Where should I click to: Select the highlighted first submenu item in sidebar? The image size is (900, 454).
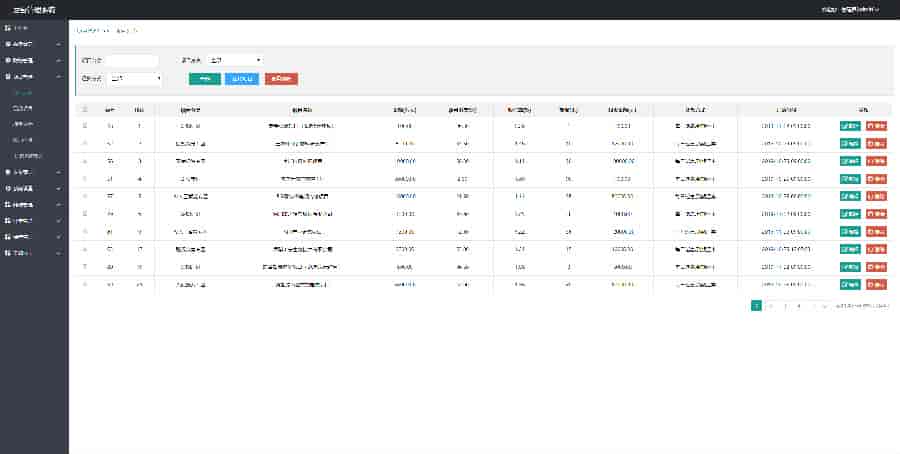click(24, 92)
